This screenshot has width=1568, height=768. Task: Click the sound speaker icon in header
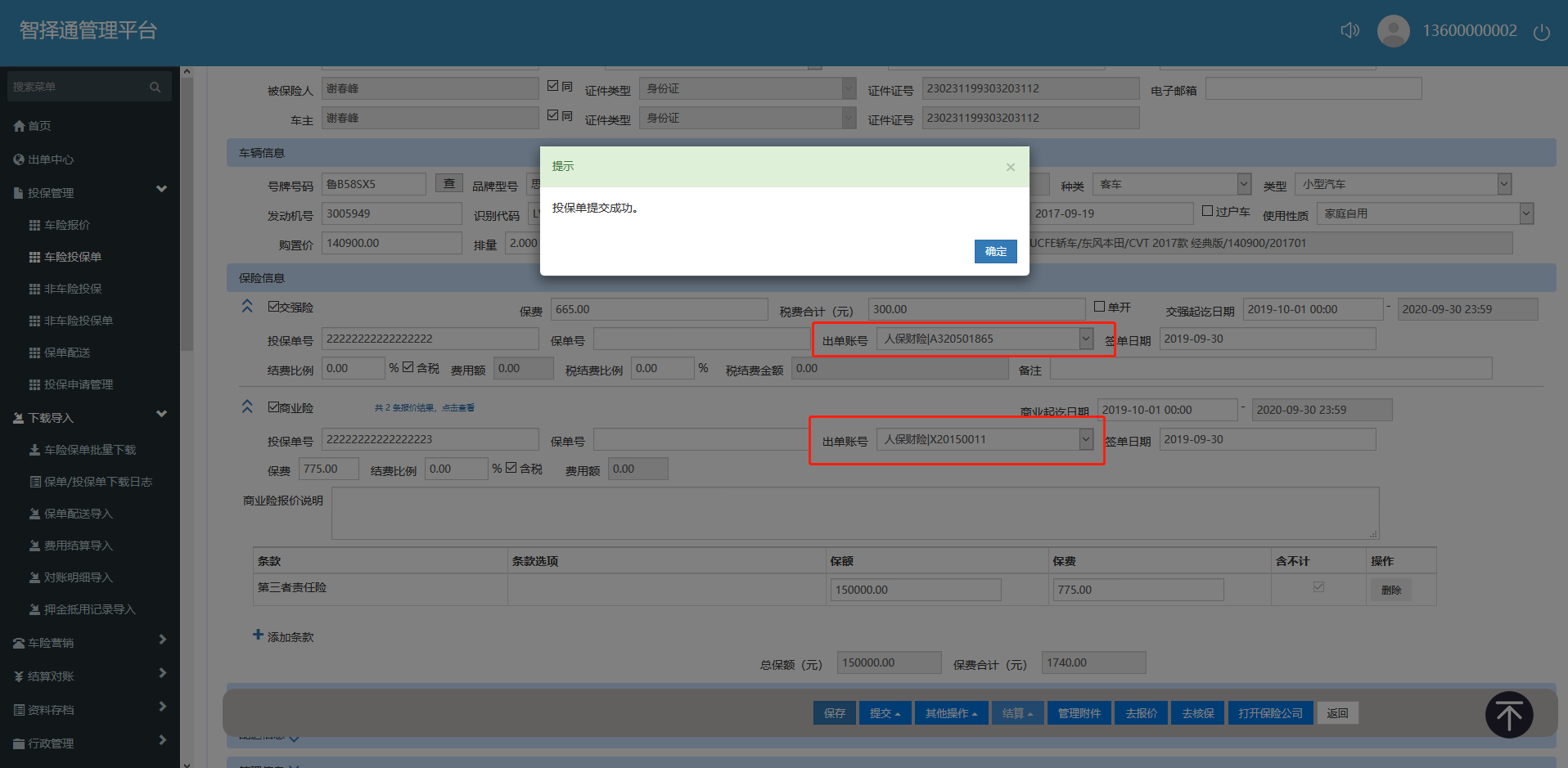[1349, 30]
